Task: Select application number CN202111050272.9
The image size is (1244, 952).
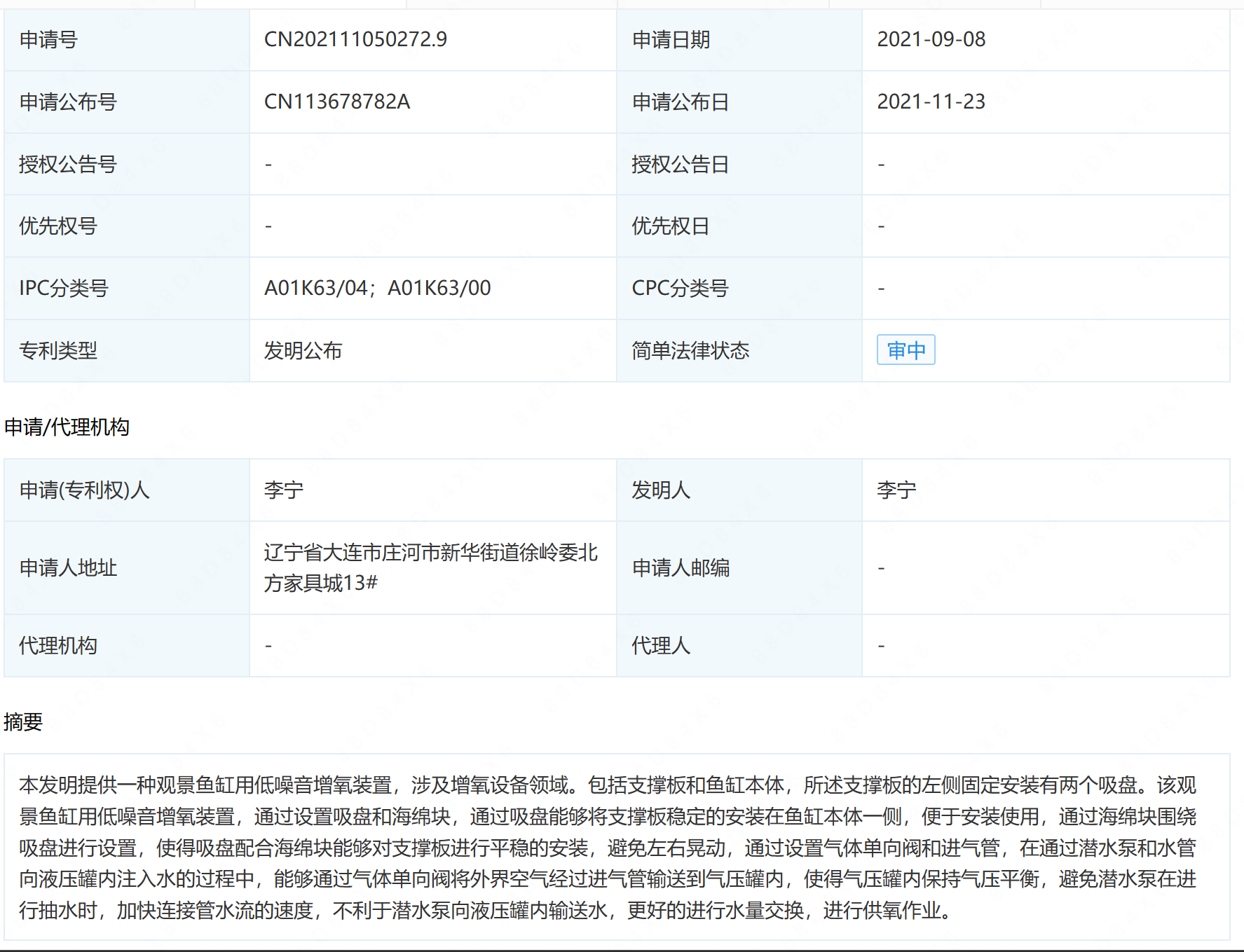Action: click(x=355, y=39)
